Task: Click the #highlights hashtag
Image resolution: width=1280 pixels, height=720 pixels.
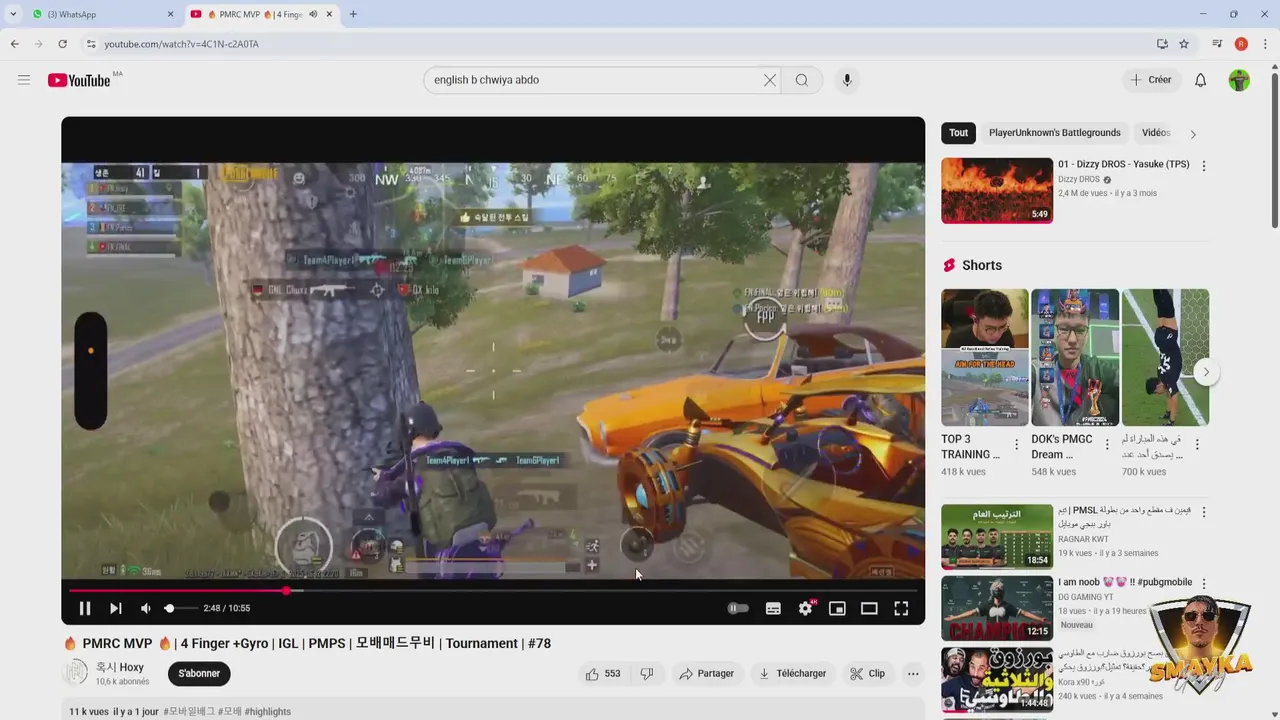Action: (x=268, y=712)
